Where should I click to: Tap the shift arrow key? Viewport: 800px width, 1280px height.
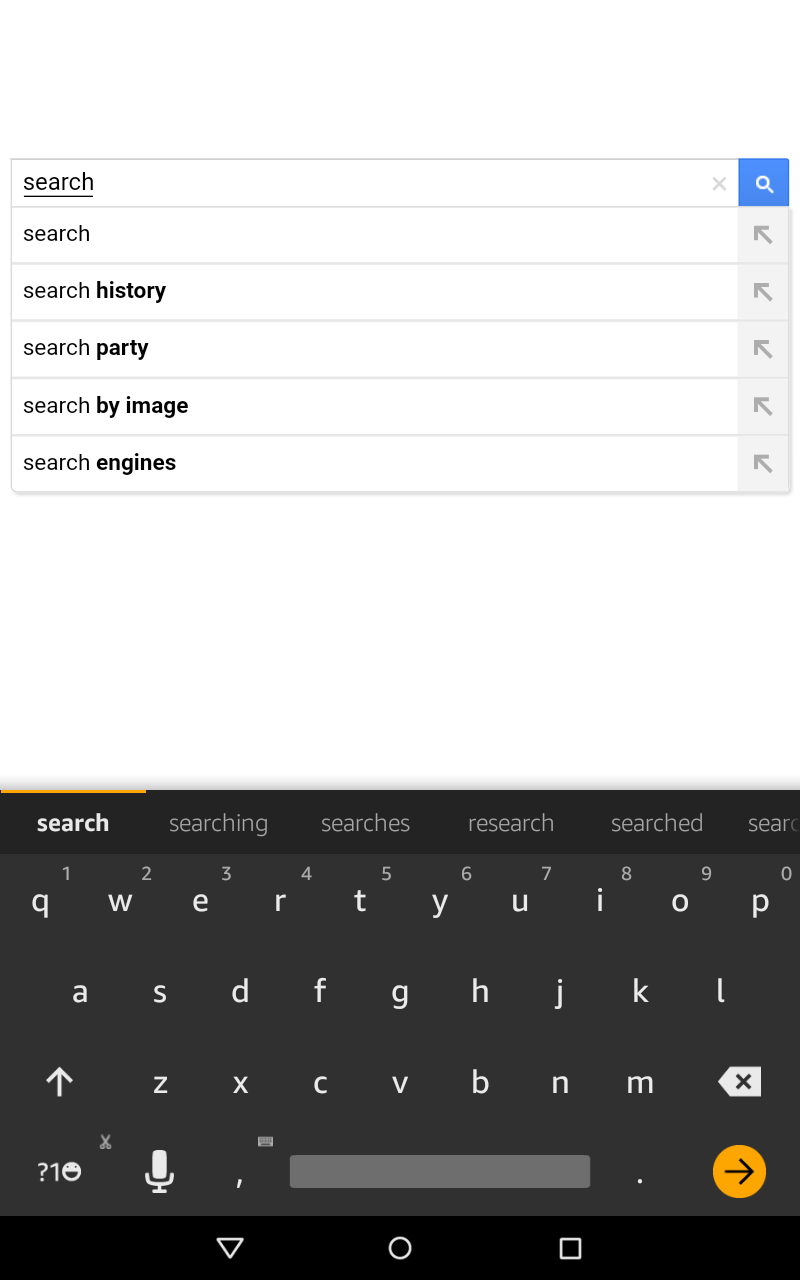pyautogui.click(x=59, y=1081)
